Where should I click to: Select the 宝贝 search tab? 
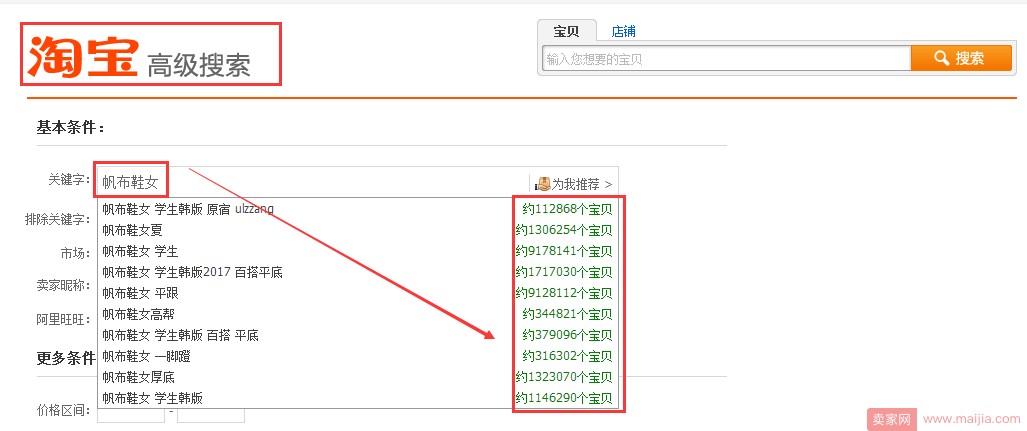pos(567,31)
